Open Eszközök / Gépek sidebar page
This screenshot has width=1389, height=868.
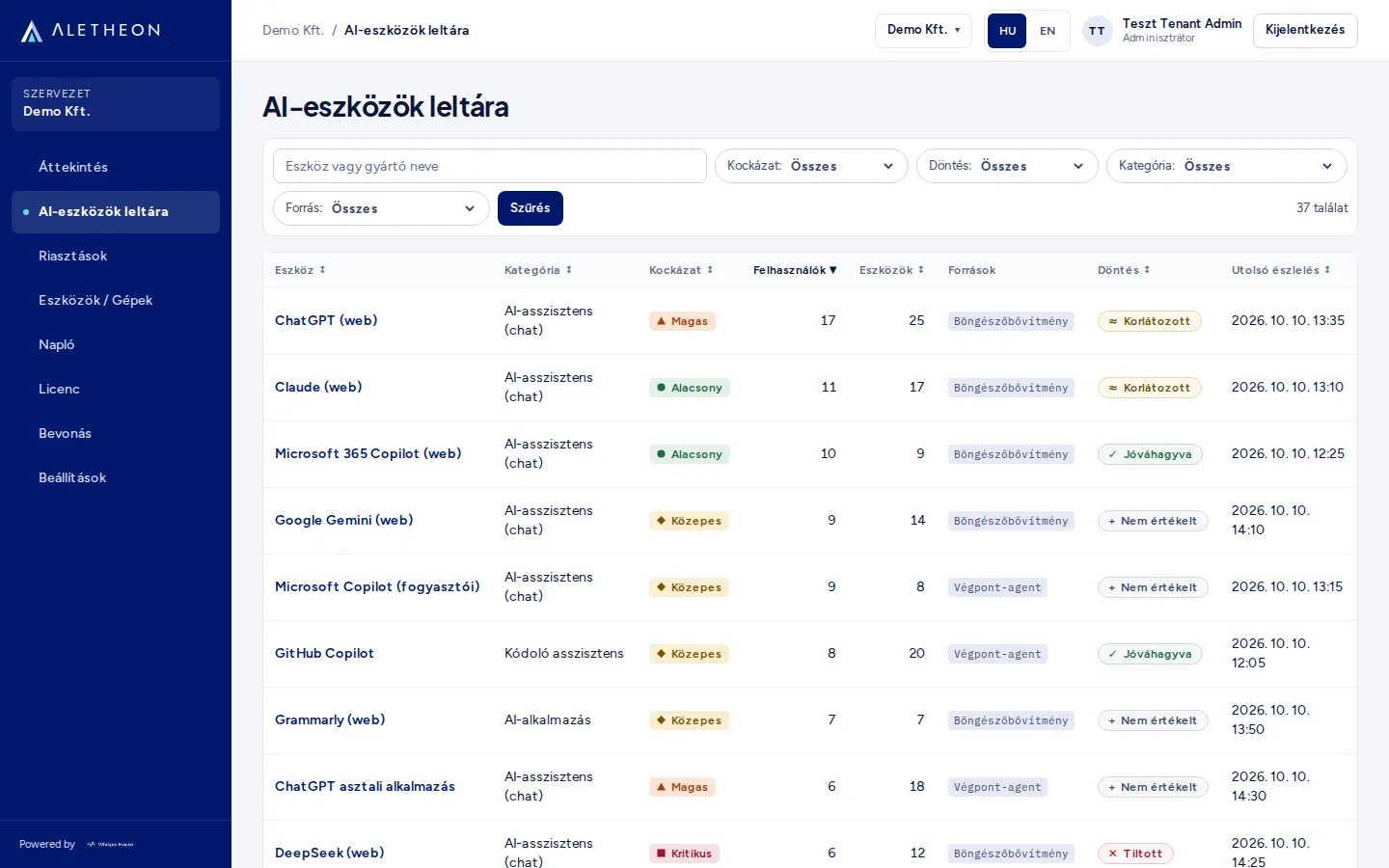click(116, 301)
